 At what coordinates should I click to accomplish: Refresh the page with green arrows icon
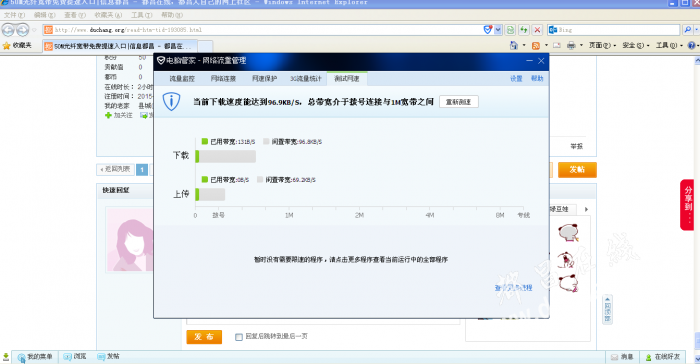524,30
